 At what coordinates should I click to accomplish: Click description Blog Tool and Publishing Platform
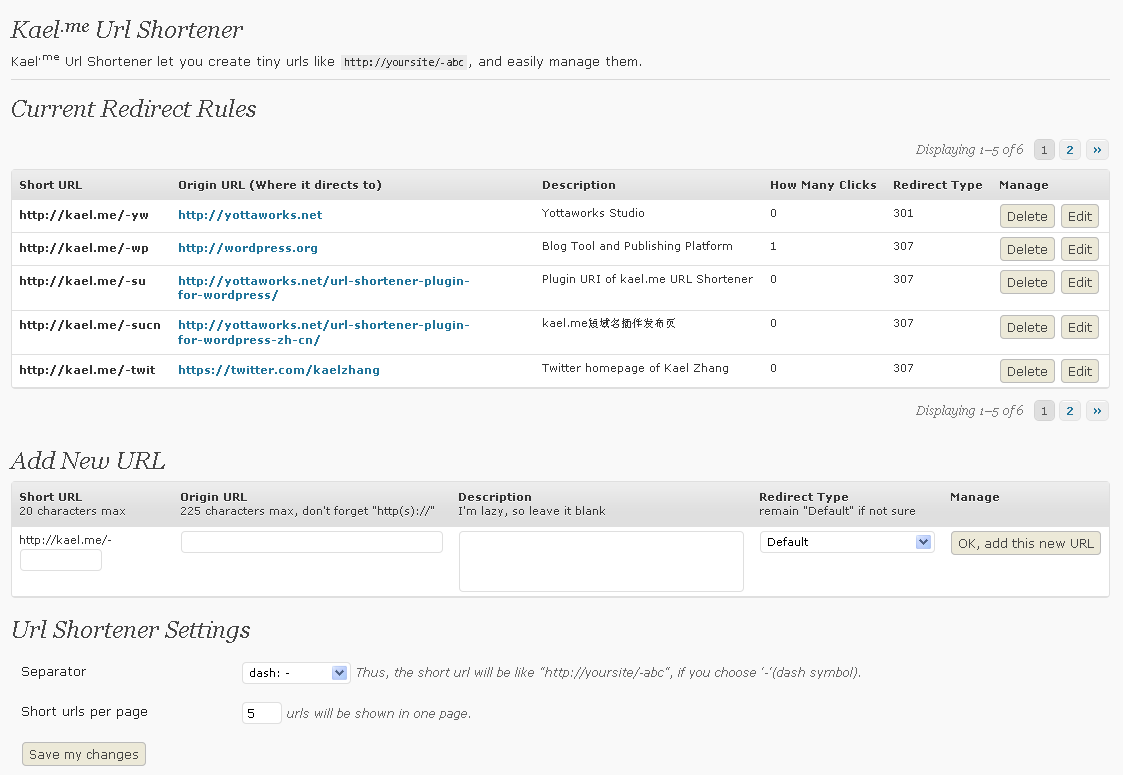pos(637,246)
